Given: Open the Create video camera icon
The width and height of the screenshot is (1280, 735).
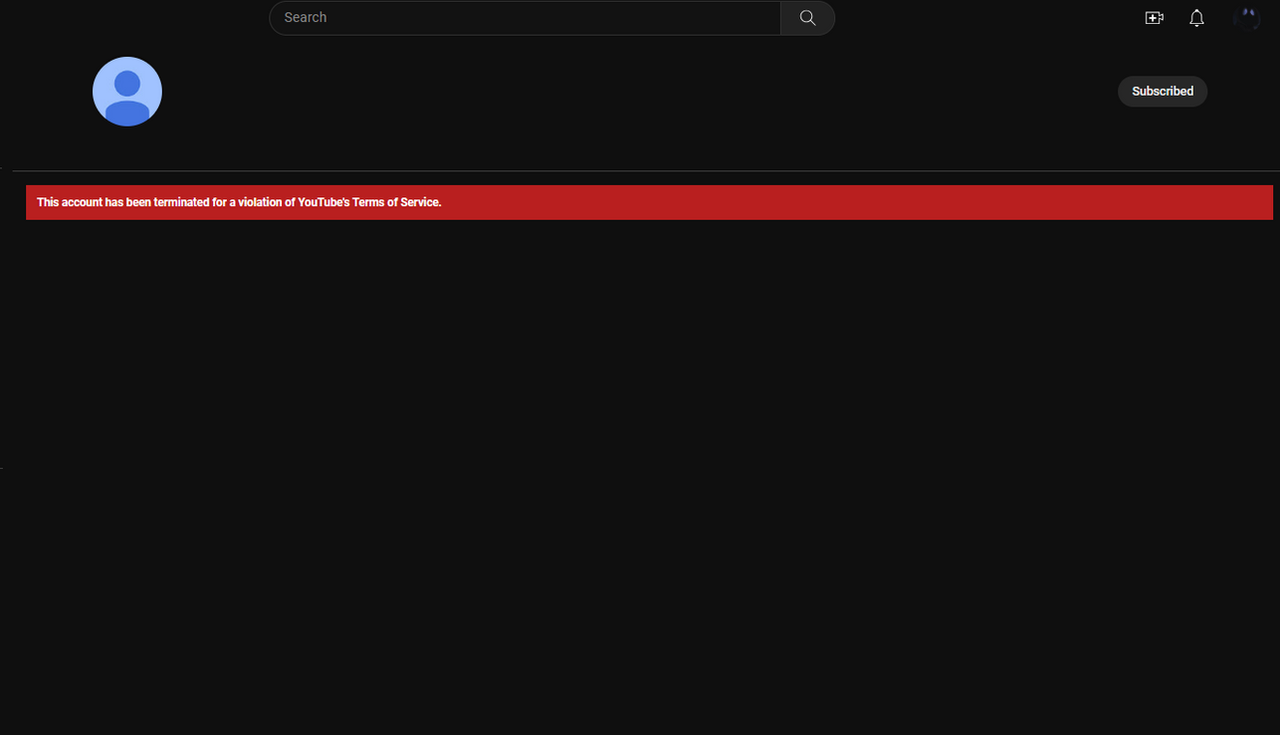Looking at the screenshot, I should [x=1154, y=18].
